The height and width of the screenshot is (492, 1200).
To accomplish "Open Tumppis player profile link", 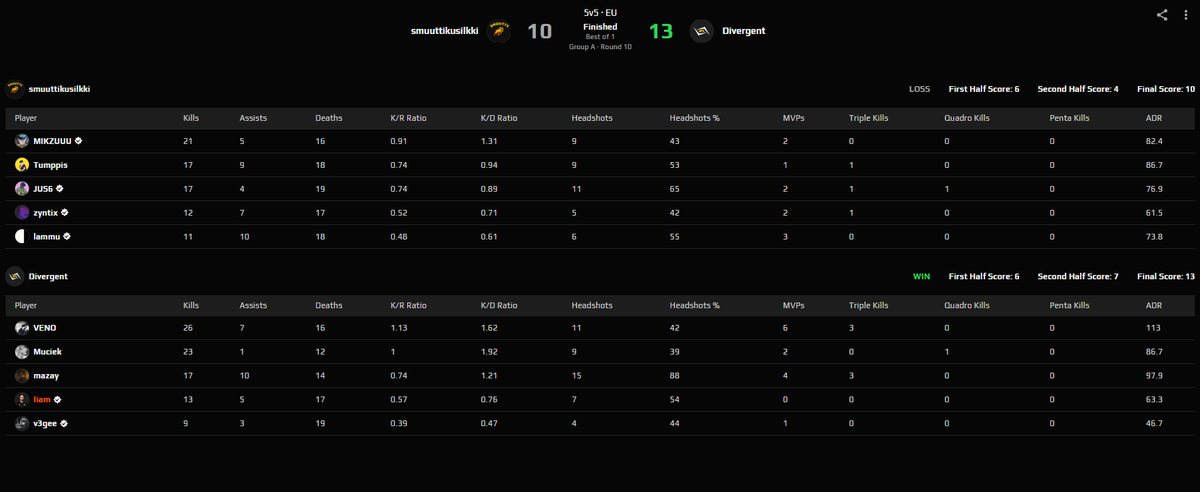I will point(51,165).
